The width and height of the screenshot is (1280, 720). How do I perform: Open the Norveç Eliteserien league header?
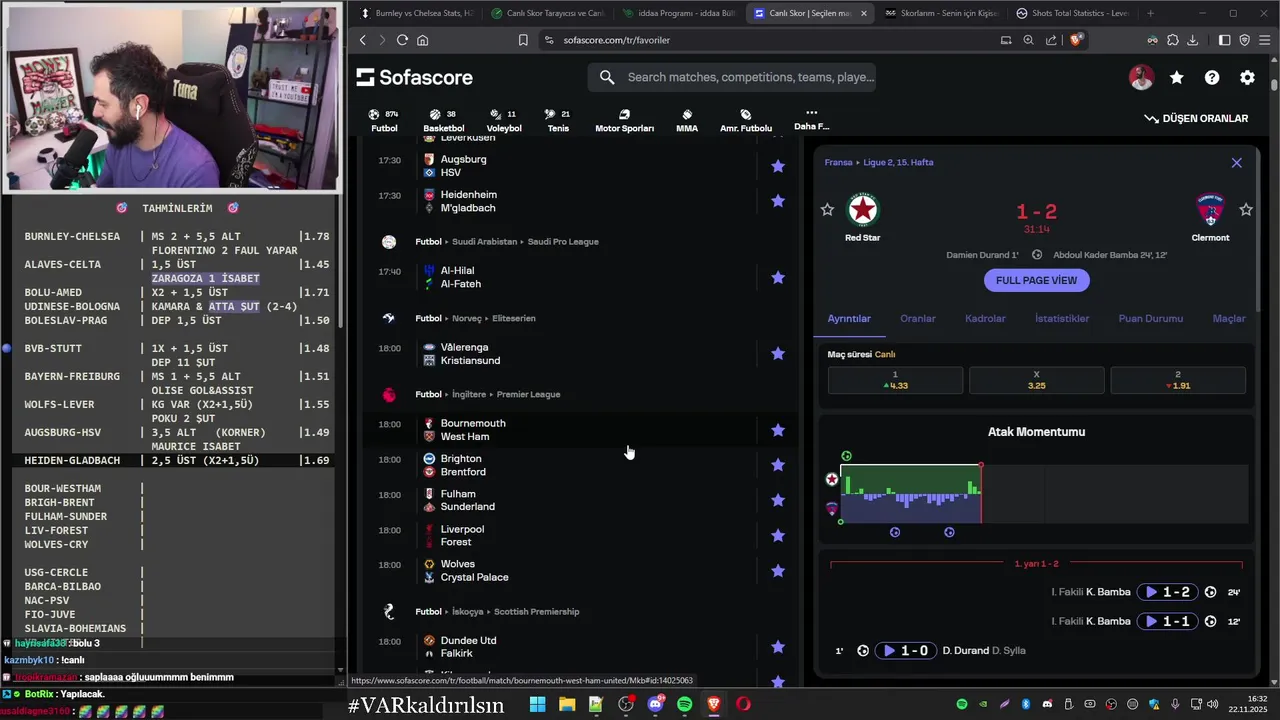pos(476,318)
